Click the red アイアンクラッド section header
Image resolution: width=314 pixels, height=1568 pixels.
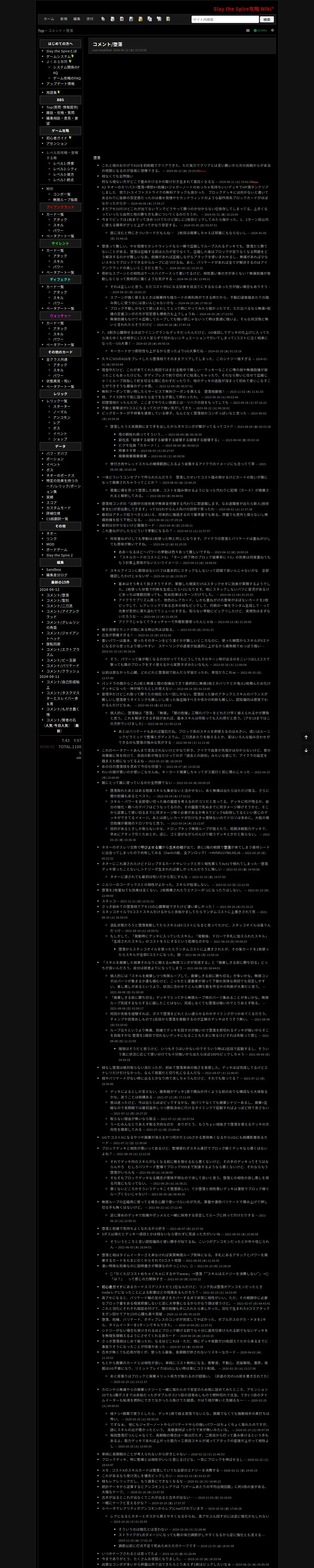[x=60, y=207]
